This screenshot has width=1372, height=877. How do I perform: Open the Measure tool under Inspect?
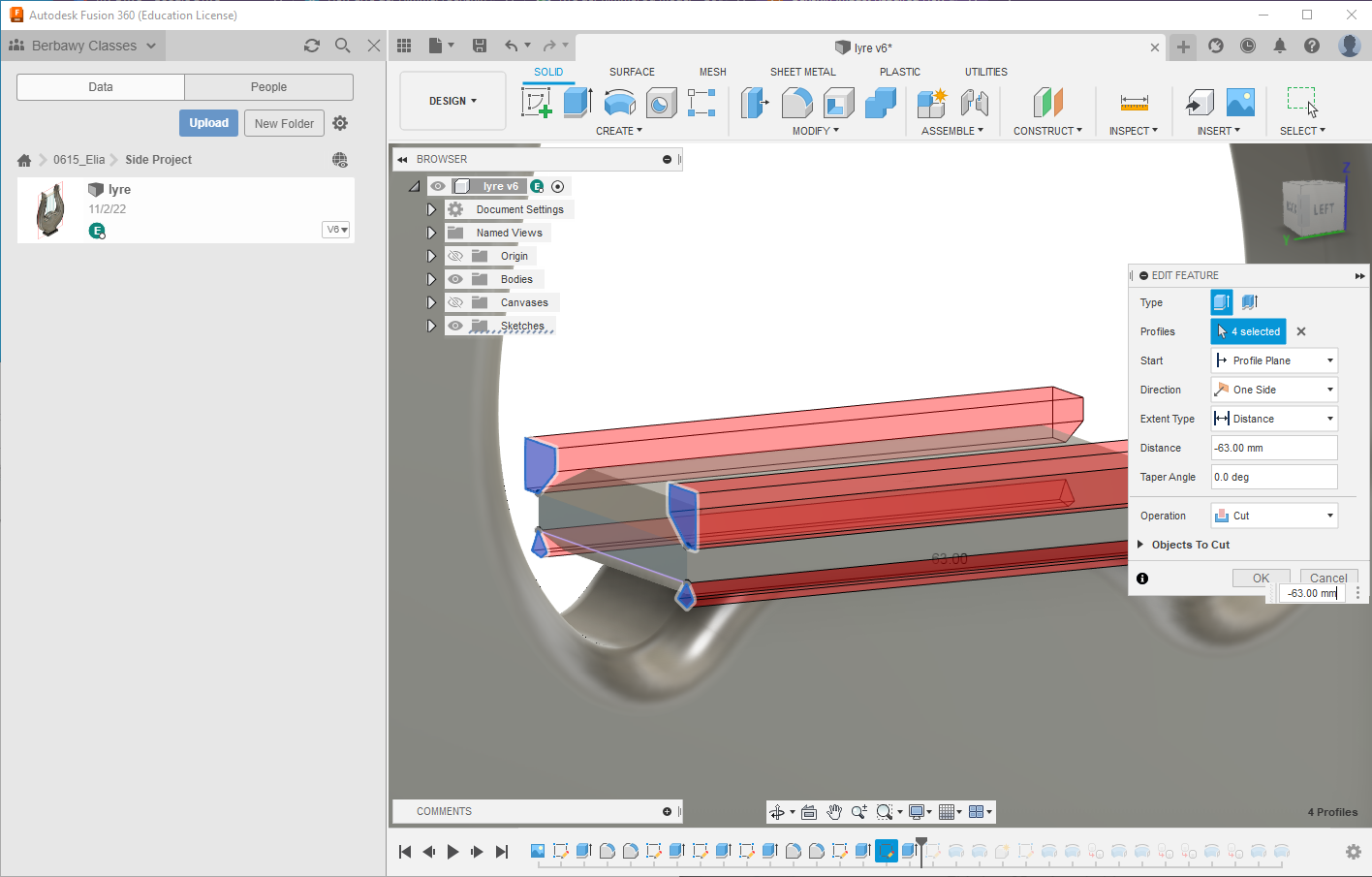pyautogui.click(x=1134, y=103)
